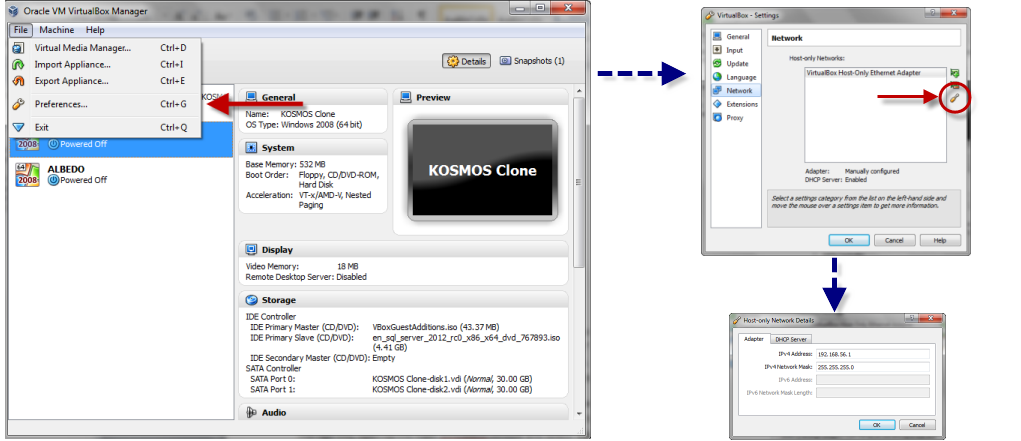
Task: Click the Storage section disk icon
Action: tap(251, 300)
